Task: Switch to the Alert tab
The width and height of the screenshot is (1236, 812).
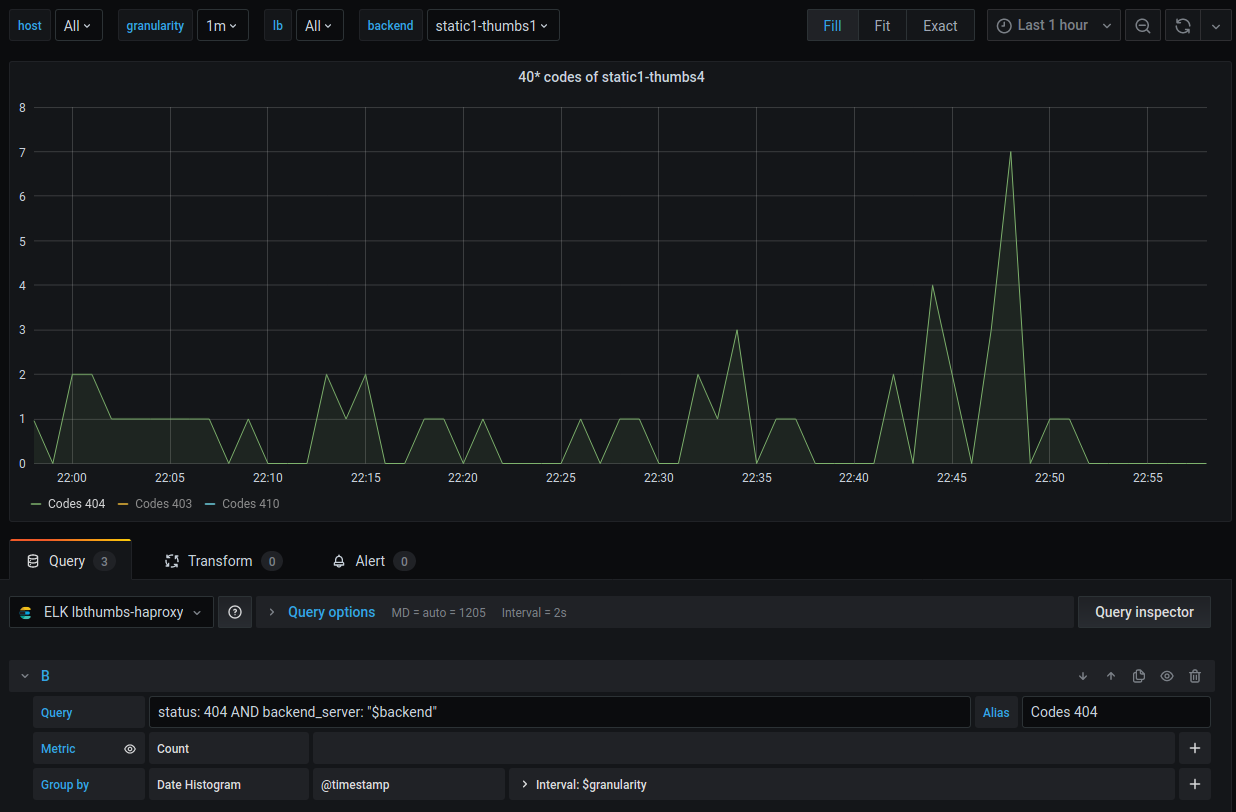Action: [373, 561]
